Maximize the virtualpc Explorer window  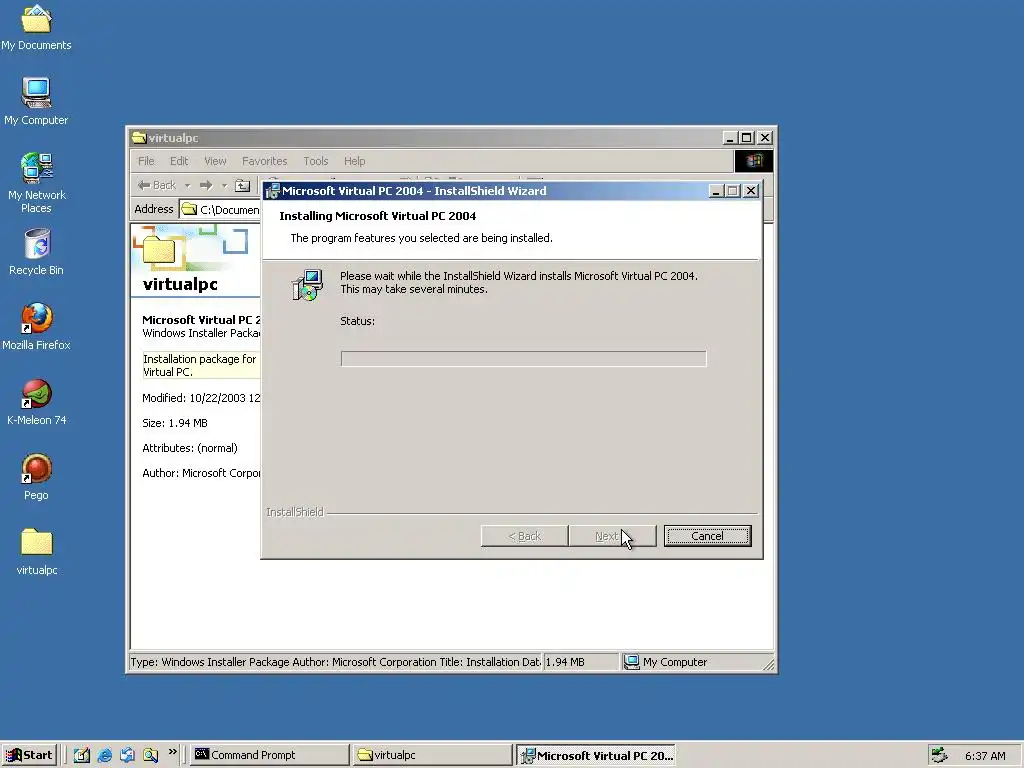coord(747,138)
